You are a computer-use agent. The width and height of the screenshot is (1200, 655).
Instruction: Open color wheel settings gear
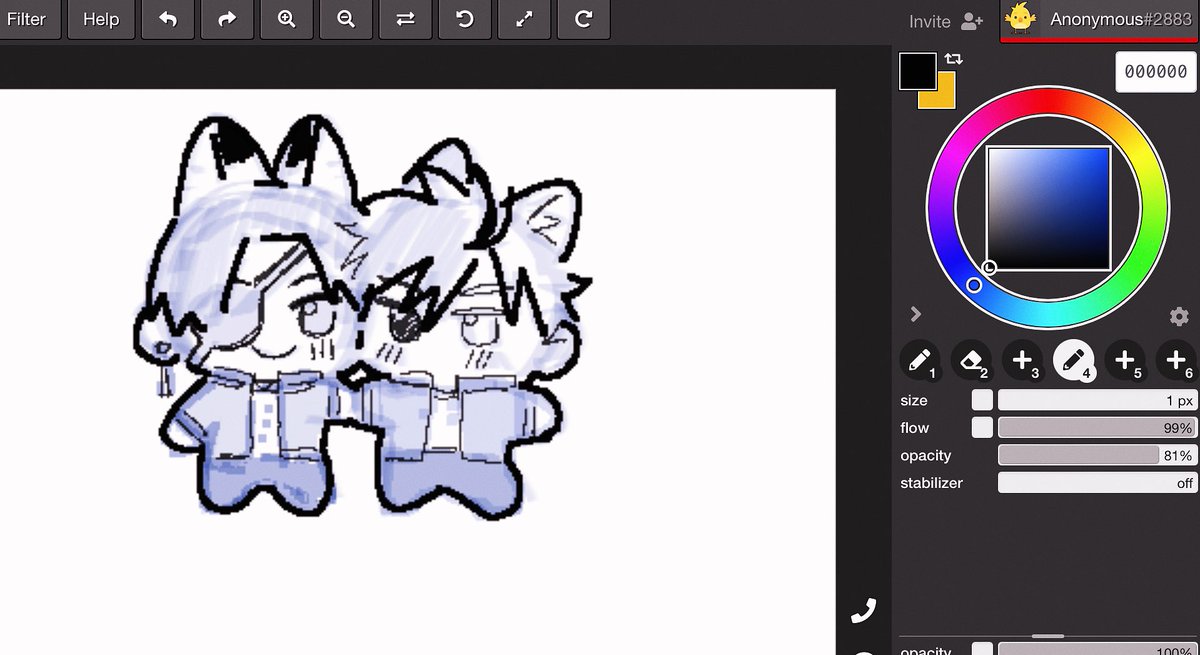point(1179,316)
